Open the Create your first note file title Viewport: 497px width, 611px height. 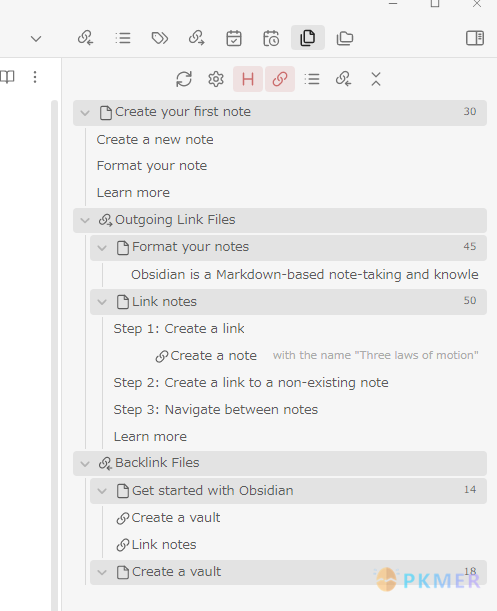click(x=183, y=112)
